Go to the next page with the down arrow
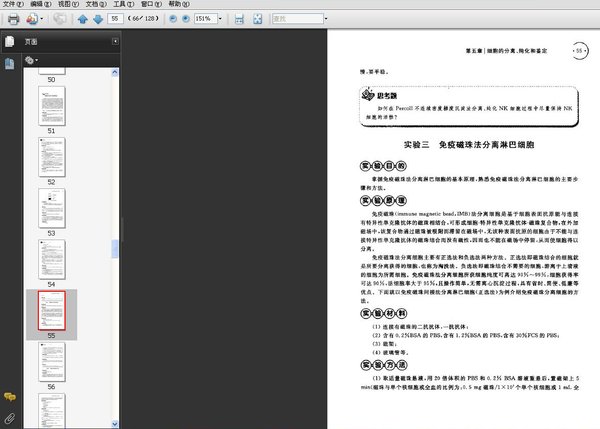The image size is (600, 429). click(x=97, y=19)
